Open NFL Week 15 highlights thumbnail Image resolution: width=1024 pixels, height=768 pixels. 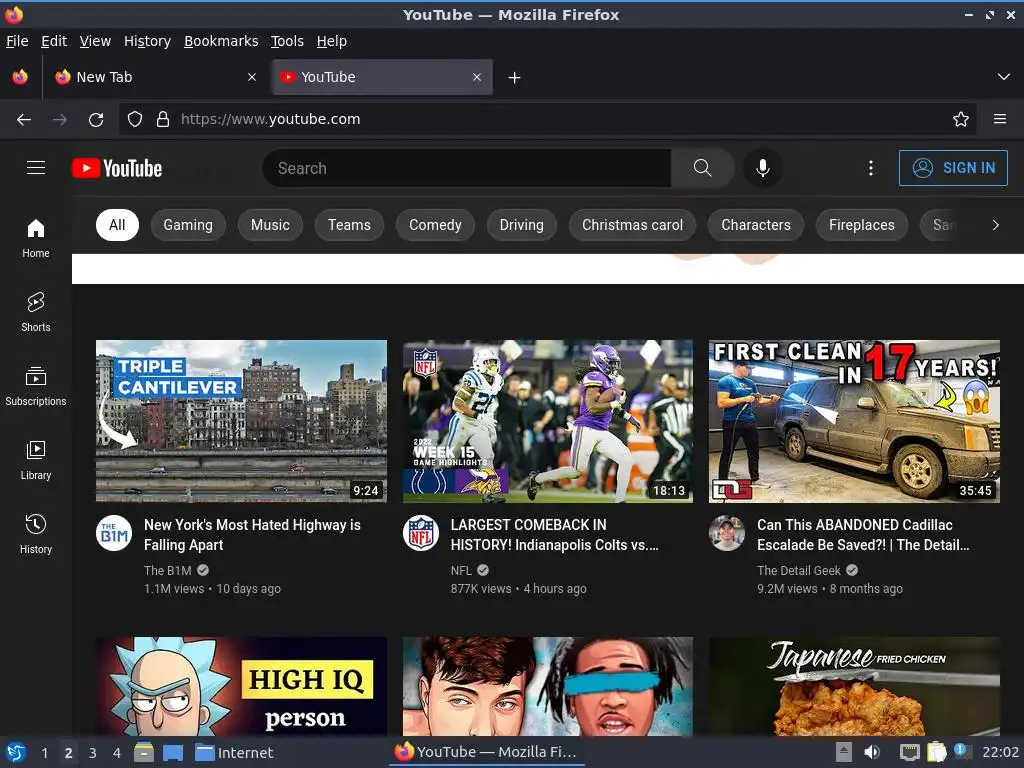tap(548, 421)
